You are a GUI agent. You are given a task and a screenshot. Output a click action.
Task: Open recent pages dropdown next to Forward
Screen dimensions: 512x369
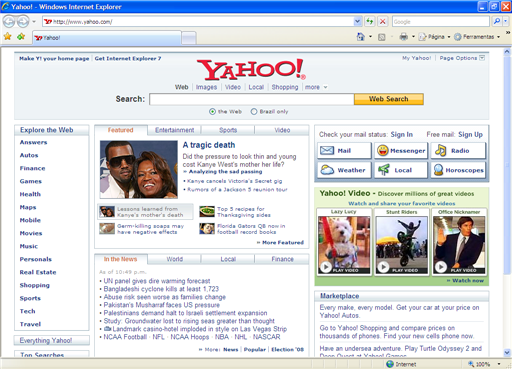click(34, 22)
